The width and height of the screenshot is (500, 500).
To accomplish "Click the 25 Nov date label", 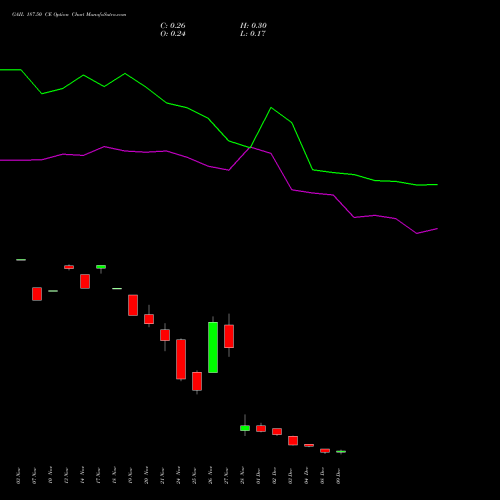I will (194, 475).
